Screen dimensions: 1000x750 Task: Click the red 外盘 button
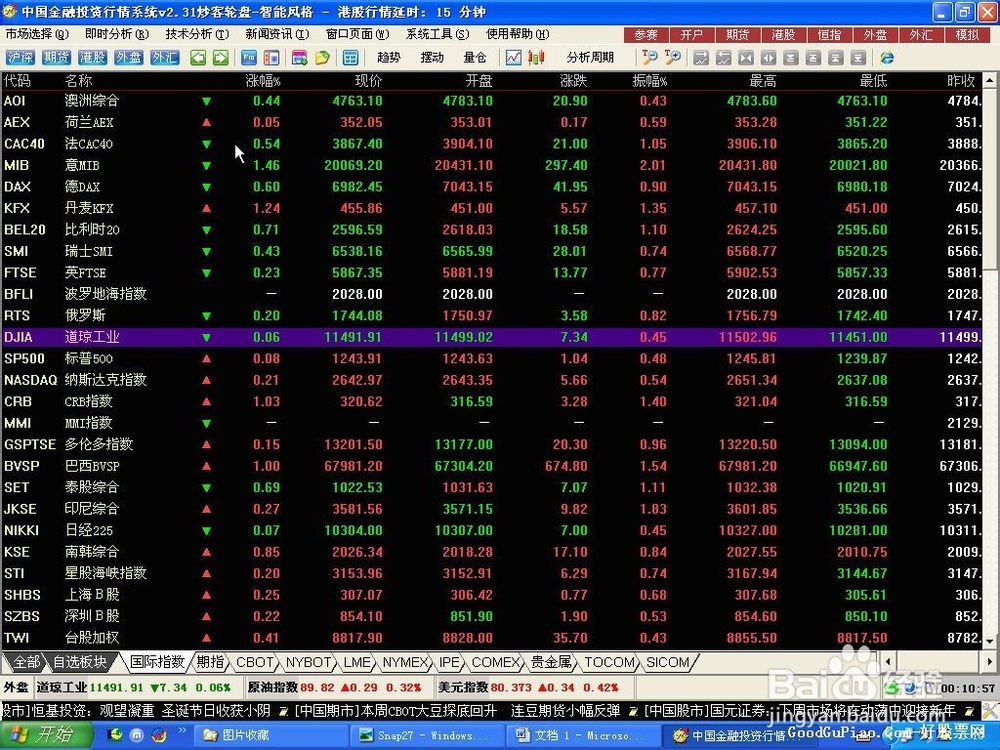(875, 34)
